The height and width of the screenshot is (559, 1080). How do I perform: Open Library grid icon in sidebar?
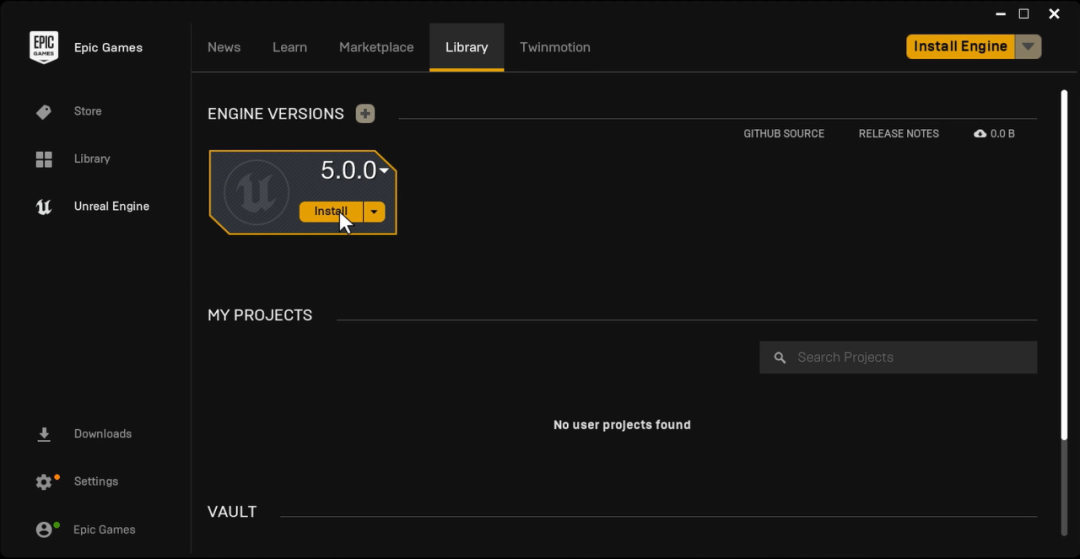(x=43, y=159)
